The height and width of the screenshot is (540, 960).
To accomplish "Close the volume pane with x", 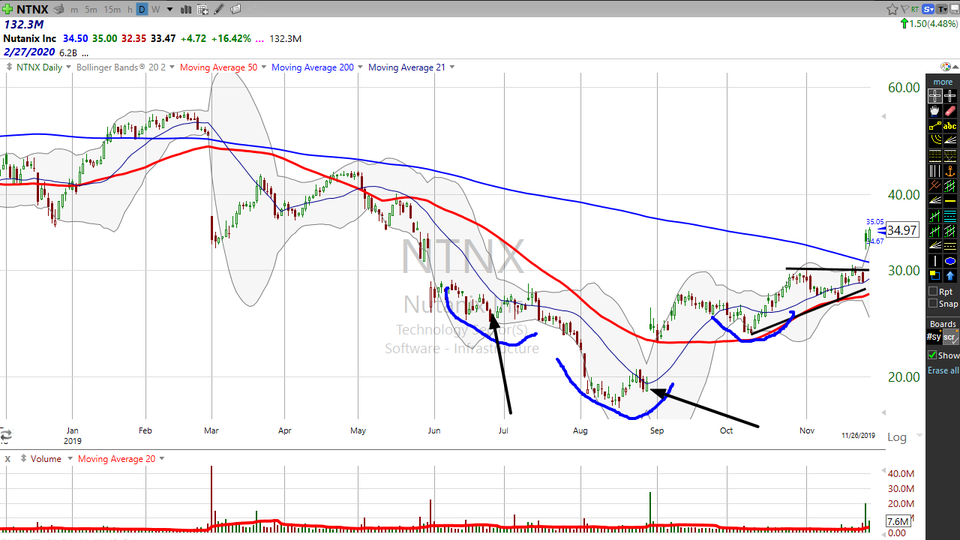I will [7, 459].
